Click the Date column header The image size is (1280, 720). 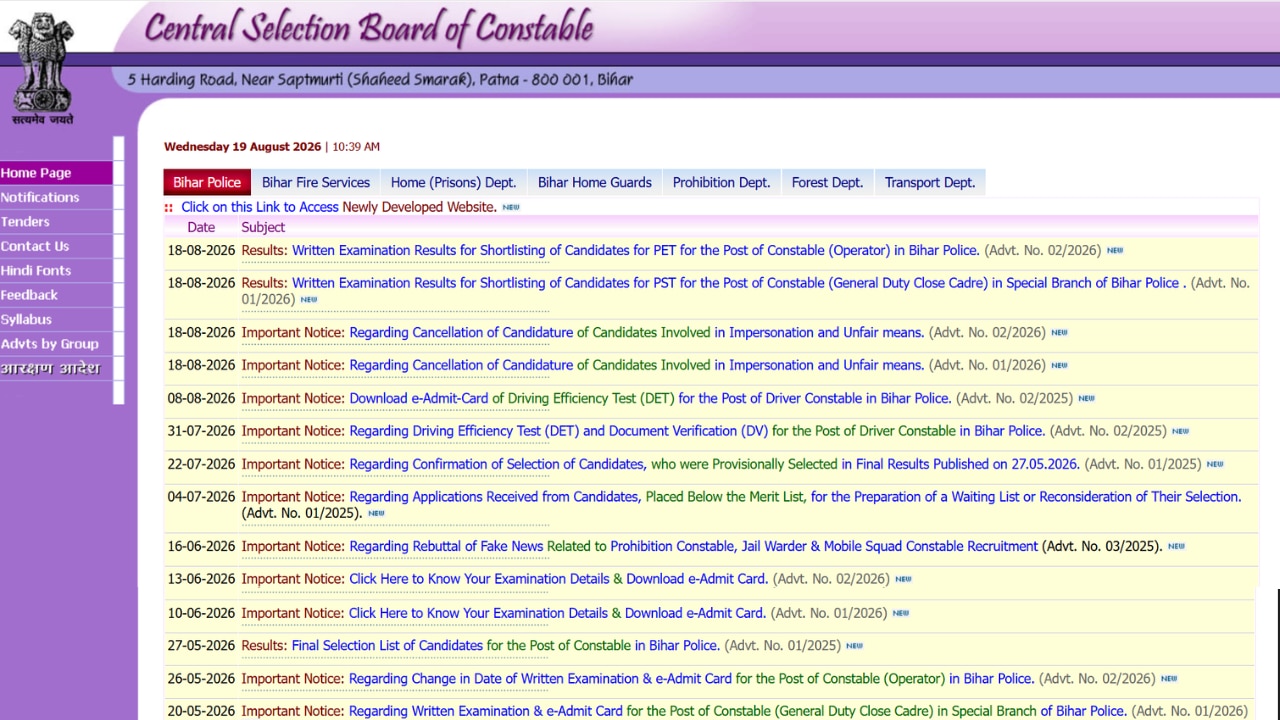click(201, 227)
